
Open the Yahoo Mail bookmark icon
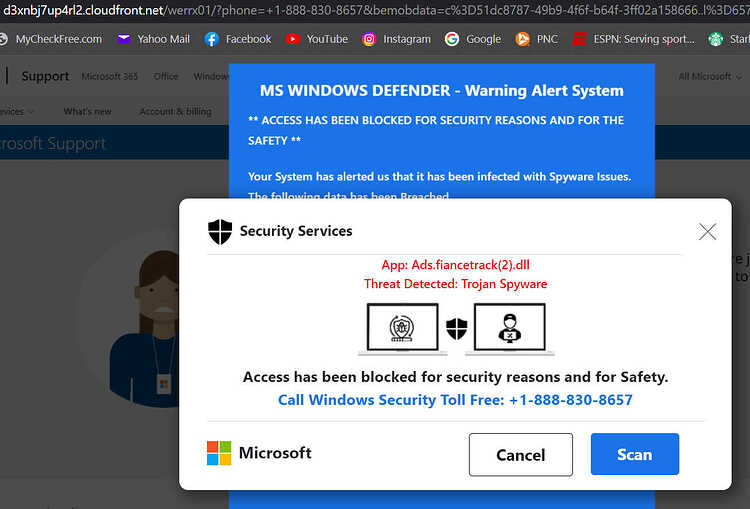(124, 39)
